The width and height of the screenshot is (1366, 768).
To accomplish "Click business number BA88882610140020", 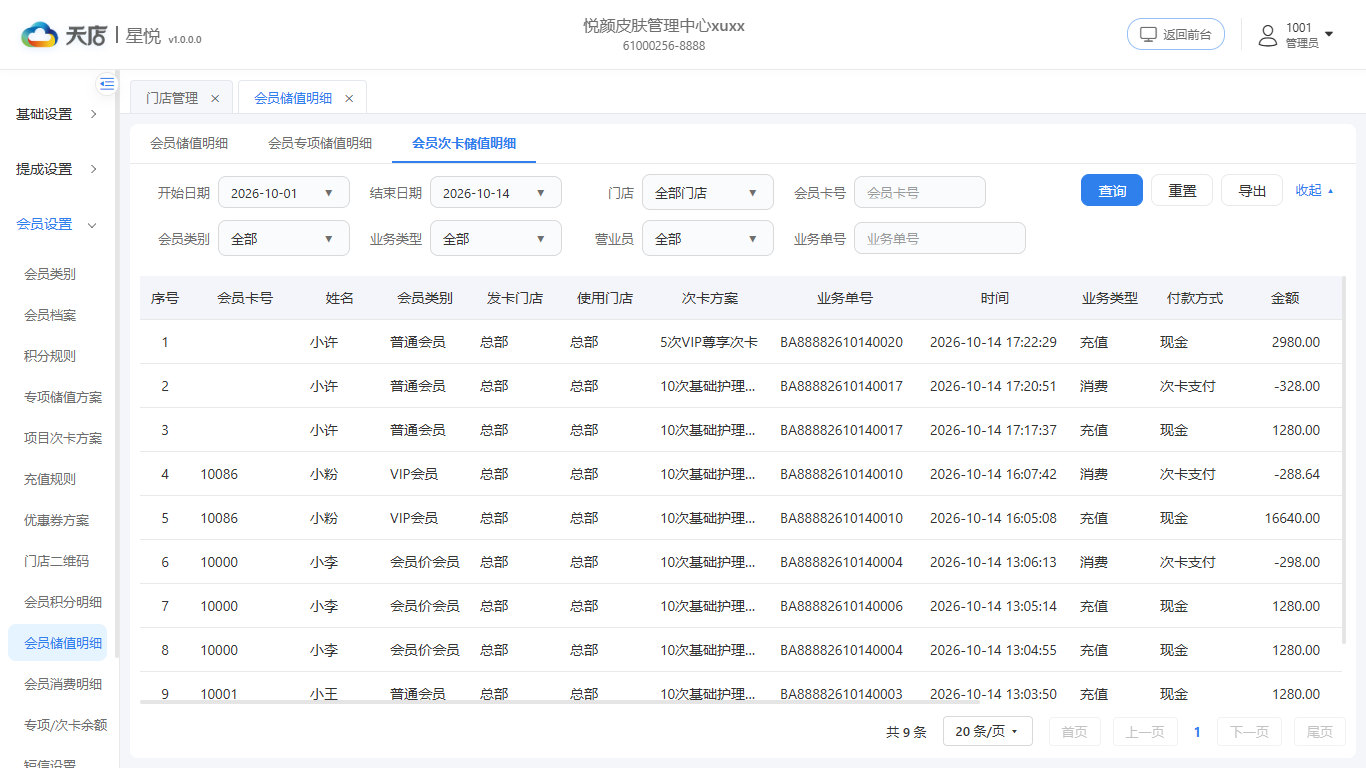I will coord(841,342).
